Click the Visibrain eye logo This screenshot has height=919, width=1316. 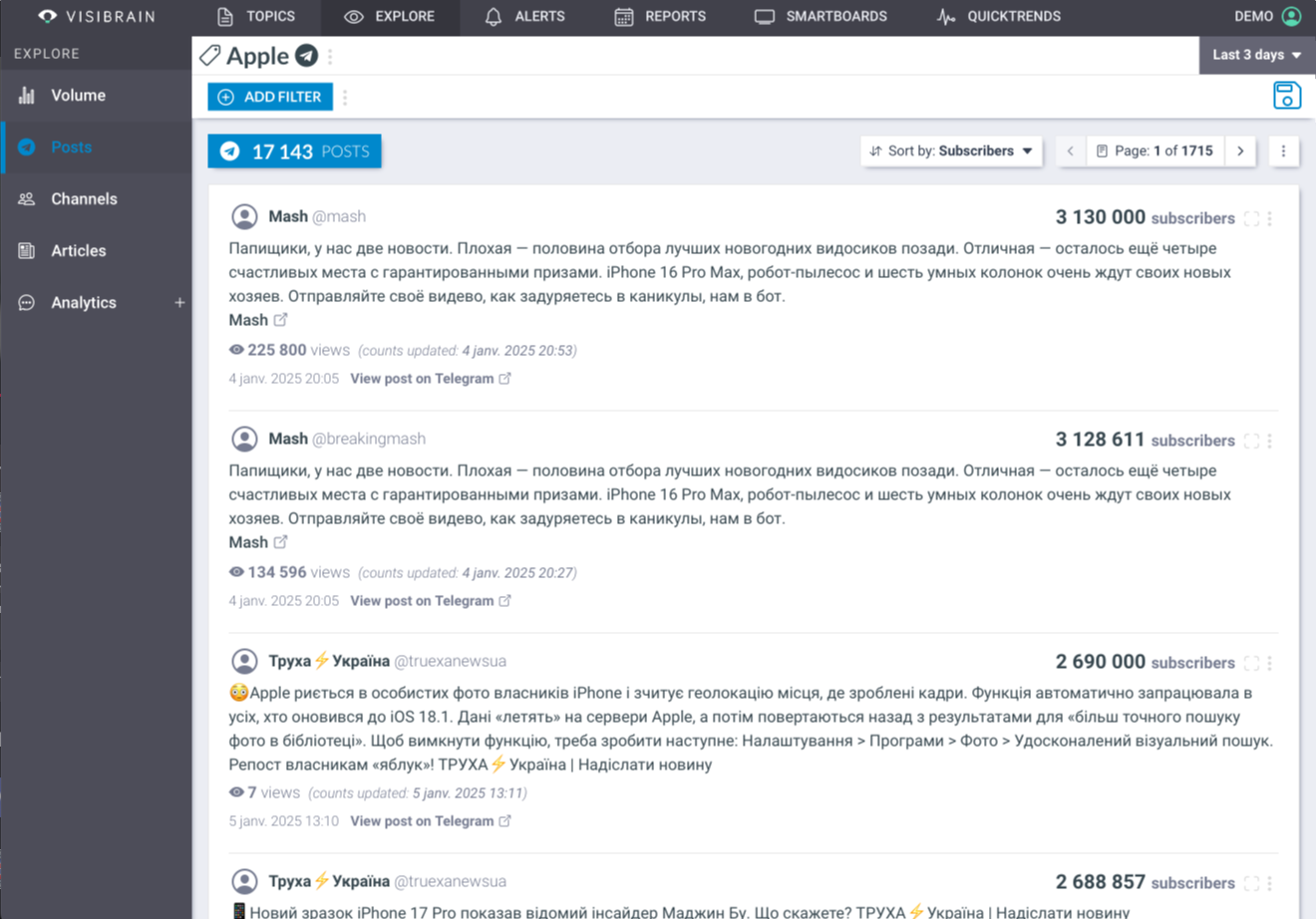pyautogui.click(x=47, y=16)
